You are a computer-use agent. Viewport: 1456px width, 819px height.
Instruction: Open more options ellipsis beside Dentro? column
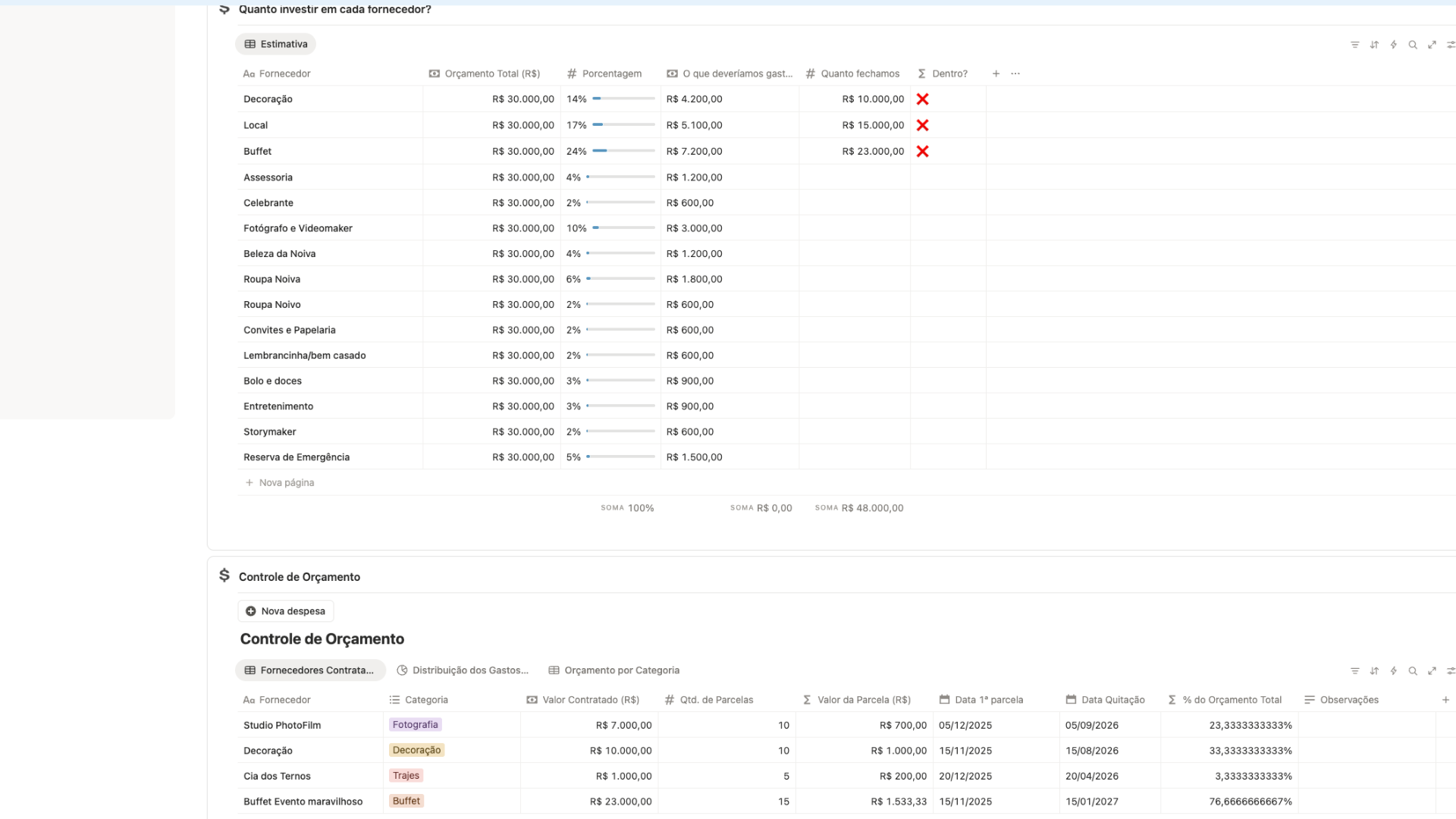[x=1015, y=74]
